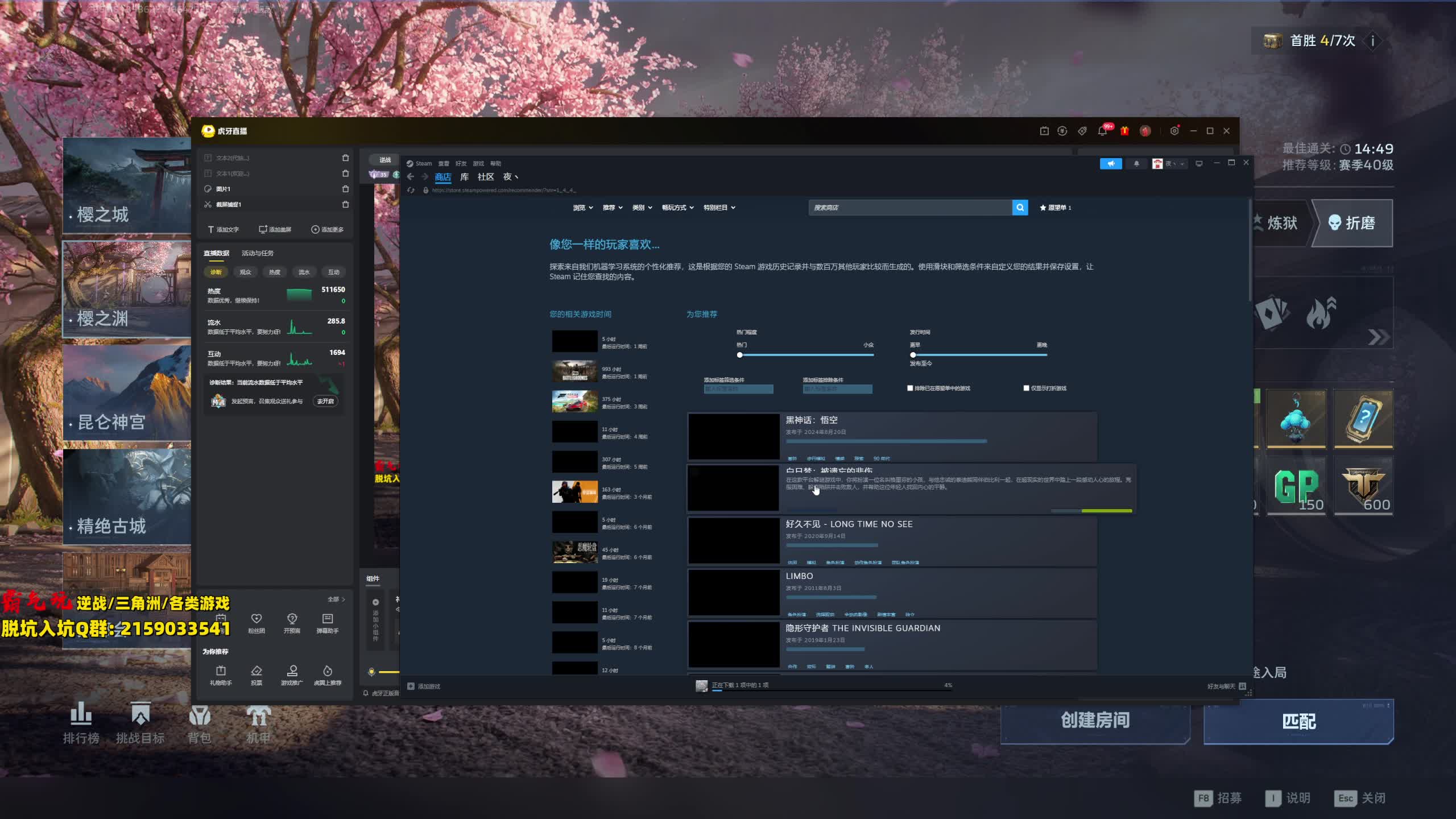The width and height of the screenshot is (1456, 819).
Task: Select the 观众 data filter pill
Action: pos(245,272)
